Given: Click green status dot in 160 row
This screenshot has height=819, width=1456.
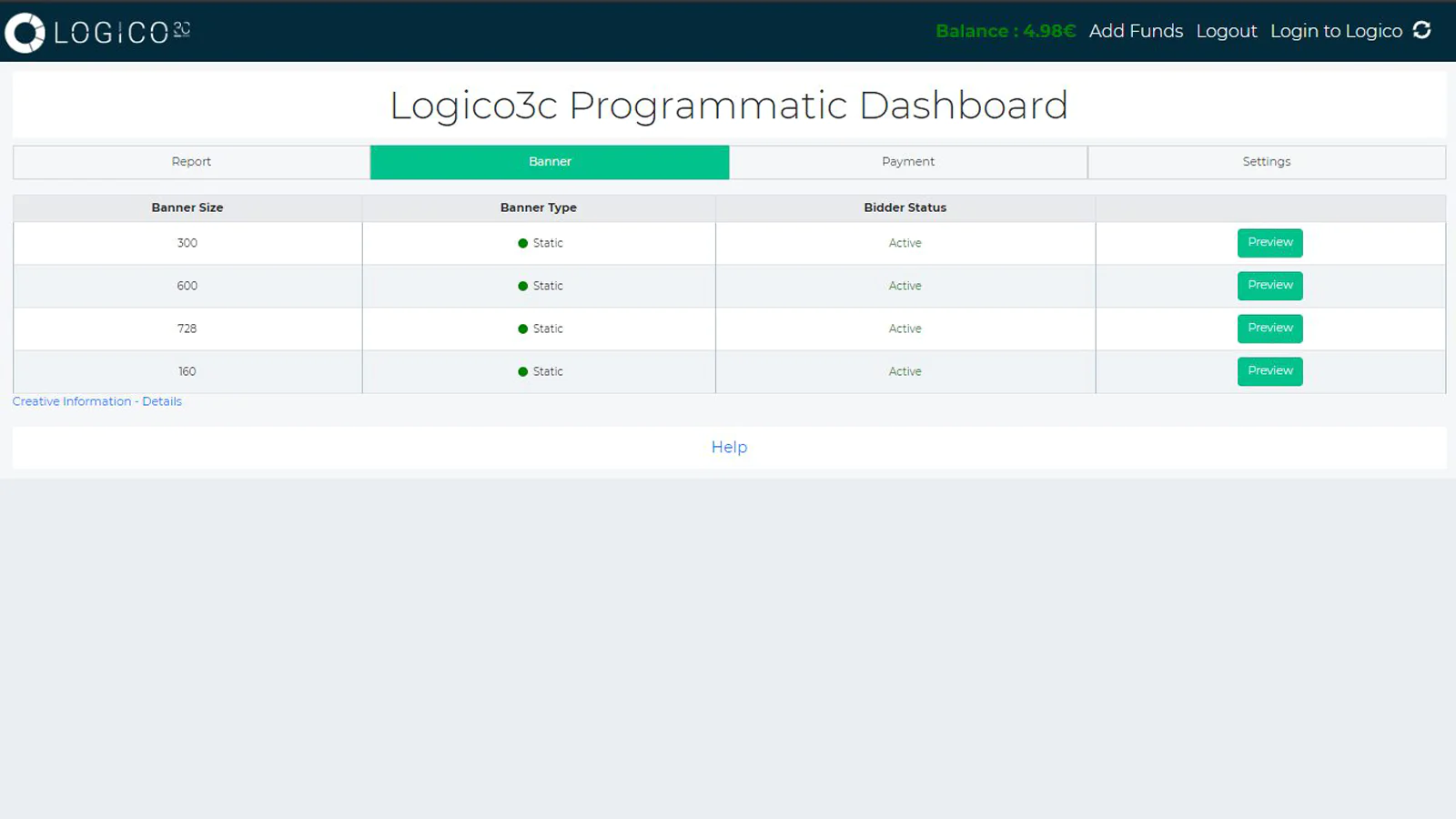Looking at the screenshot, I should click(522, 371).
